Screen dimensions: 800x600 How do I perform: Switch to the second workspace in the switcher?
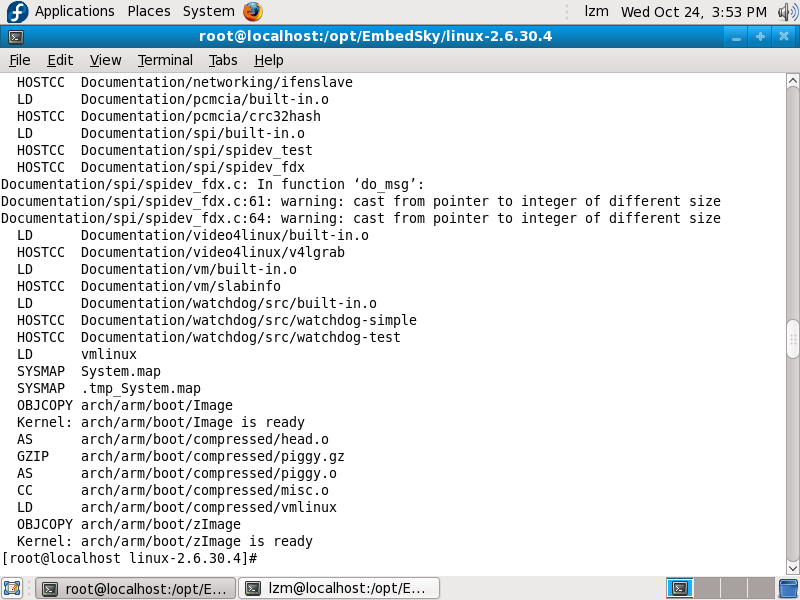[706, 588]
